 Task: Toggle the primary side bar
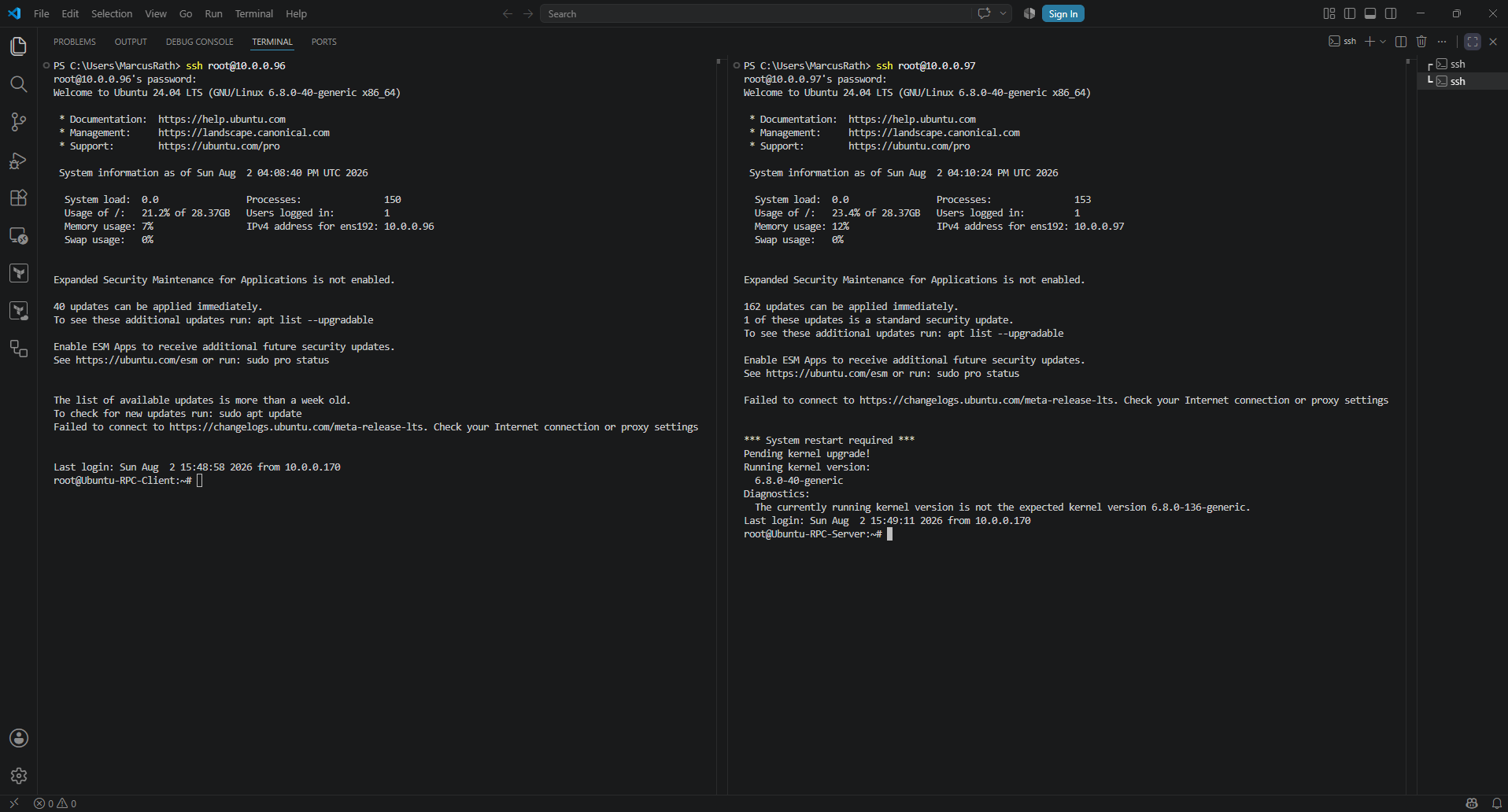point(1350,13)
